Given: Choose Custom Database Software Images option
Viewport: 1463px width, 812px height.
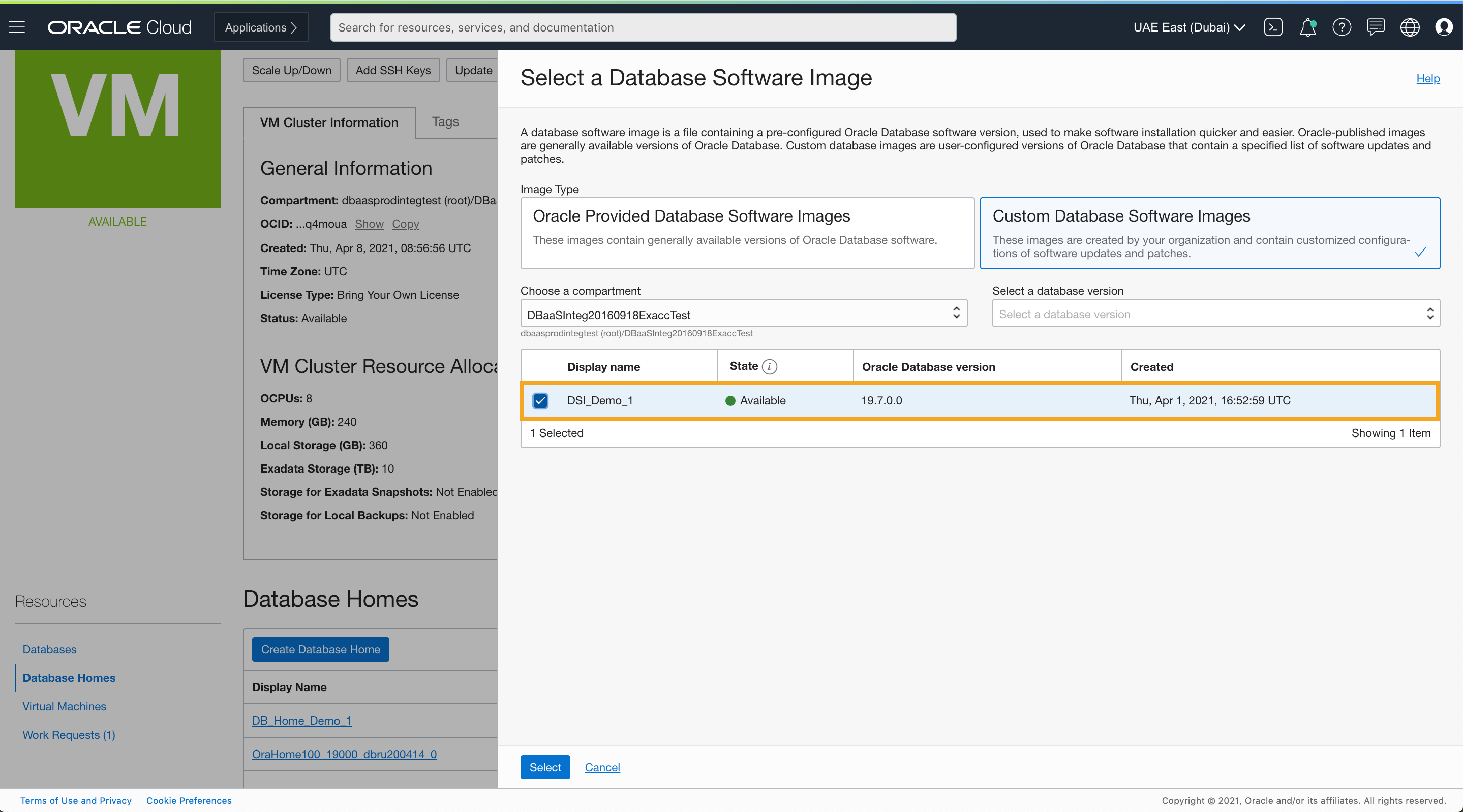Looking at the screenshot, I should coord(1210,233).
